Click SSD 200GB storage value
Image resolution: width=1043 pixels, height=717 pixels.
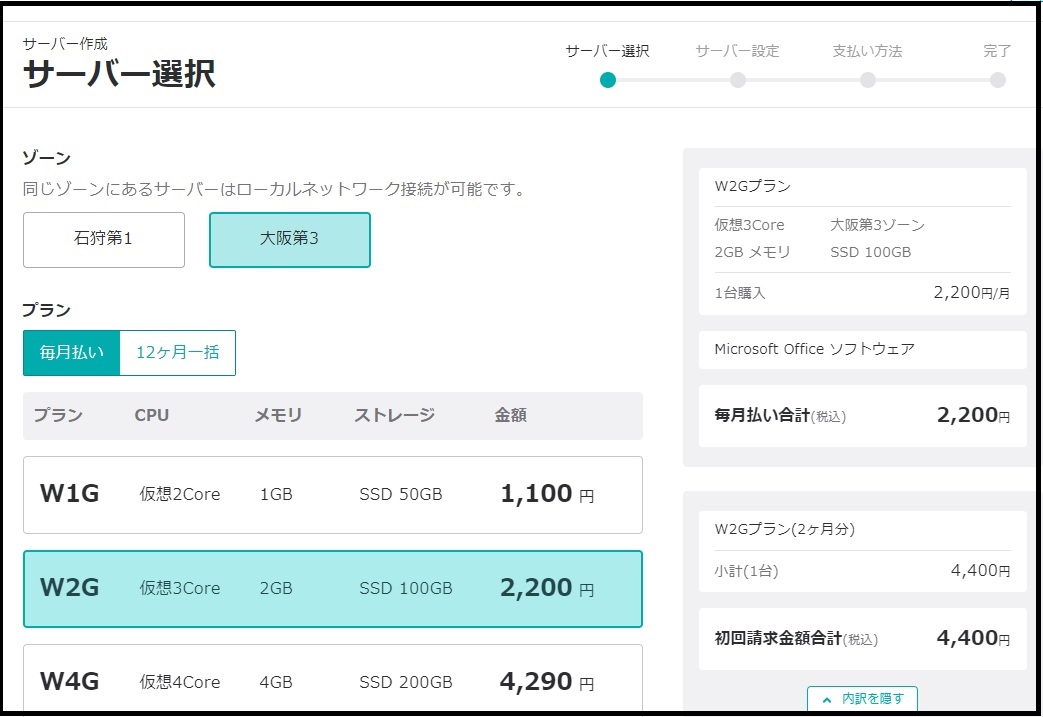406,682
